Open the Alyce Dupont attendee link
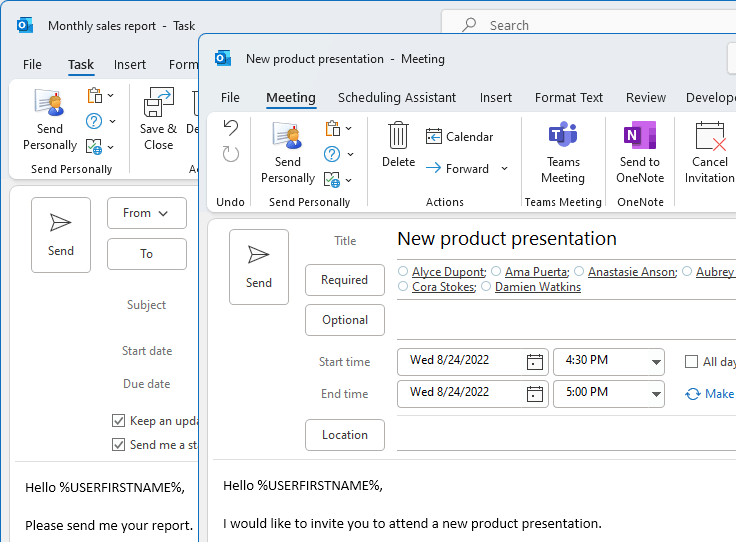 click(449, 271)
